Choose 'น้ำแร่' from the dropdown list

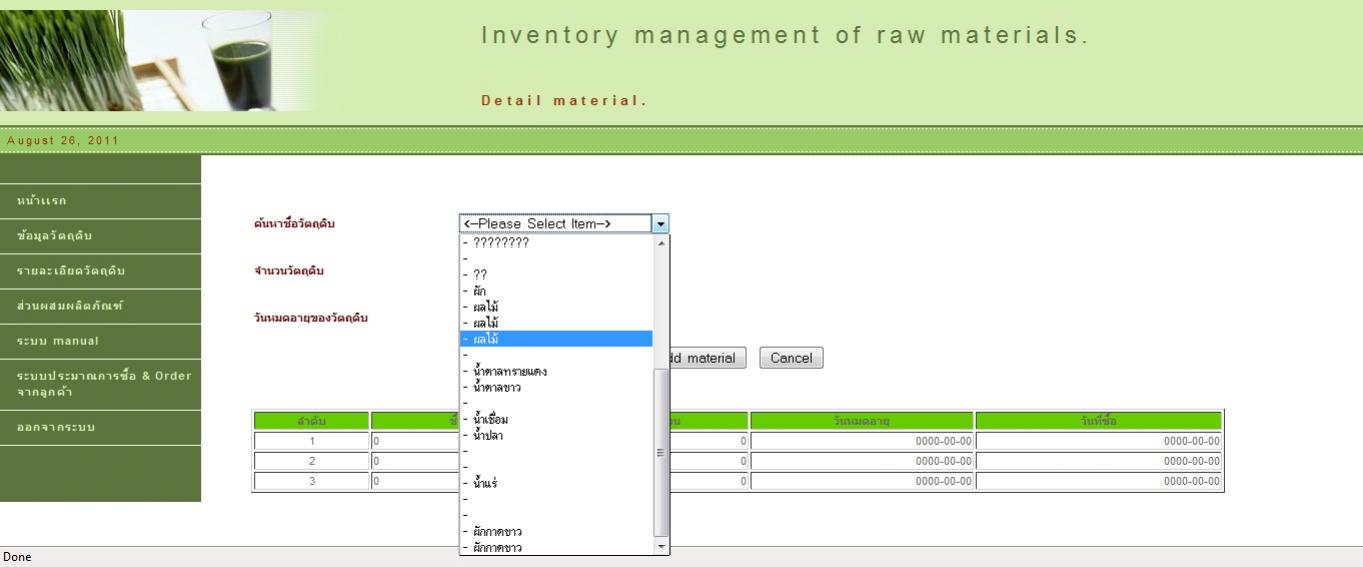556,483
